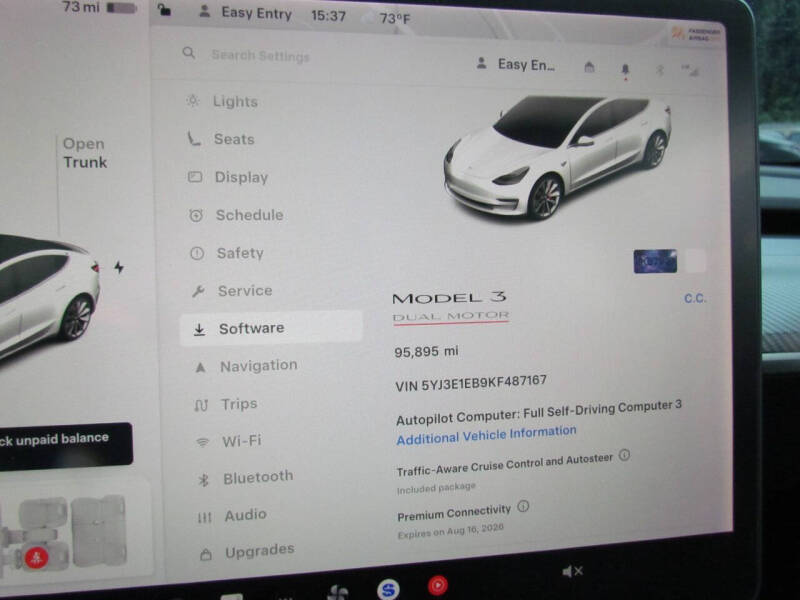Tap the 73 mi range text
The image size is (800, 600).
click(x=81, y=7)
